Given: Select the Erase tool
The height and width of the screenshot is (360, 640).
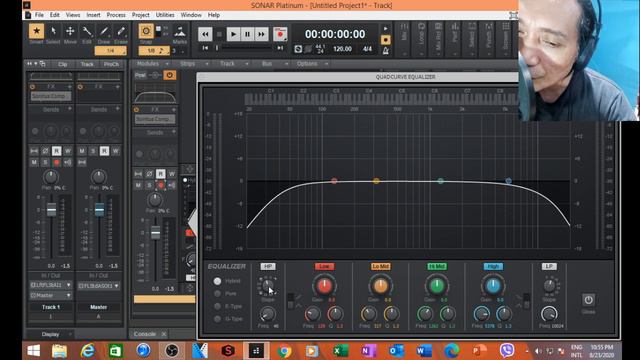Looking at the screenshot, I should point(121,31).
